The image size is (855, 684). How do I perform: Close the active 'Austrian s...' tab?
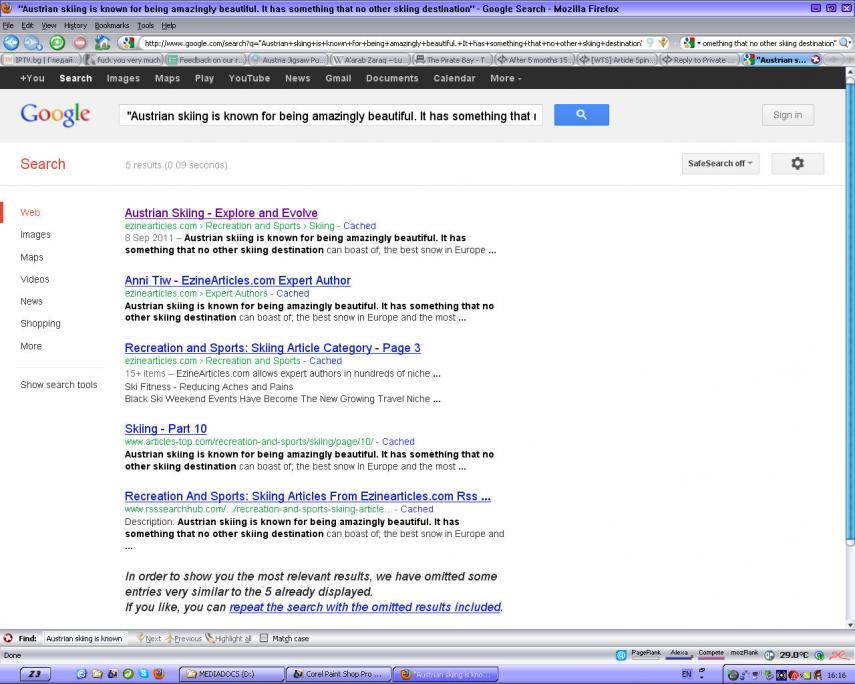816,59
